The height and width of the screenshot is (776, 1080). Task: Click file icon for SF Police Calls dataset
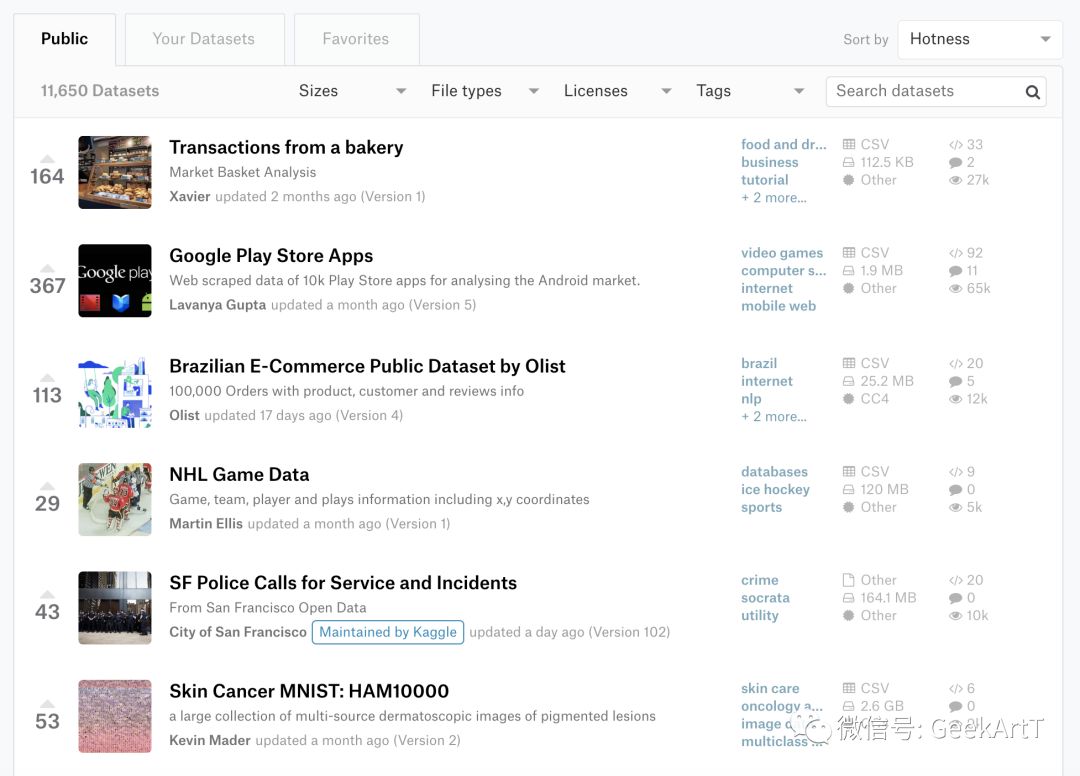tap(849, 580)
